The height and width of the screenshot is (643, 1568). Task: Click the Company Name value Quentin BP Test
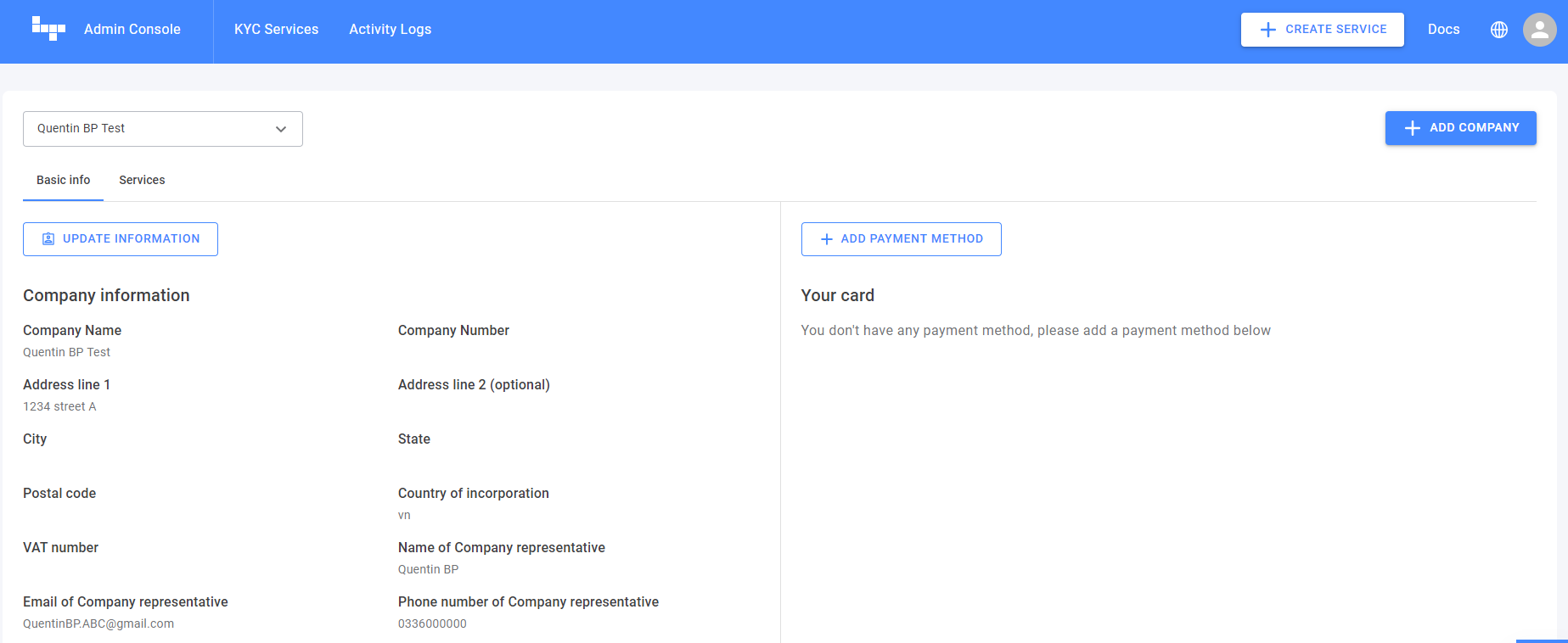66,352
